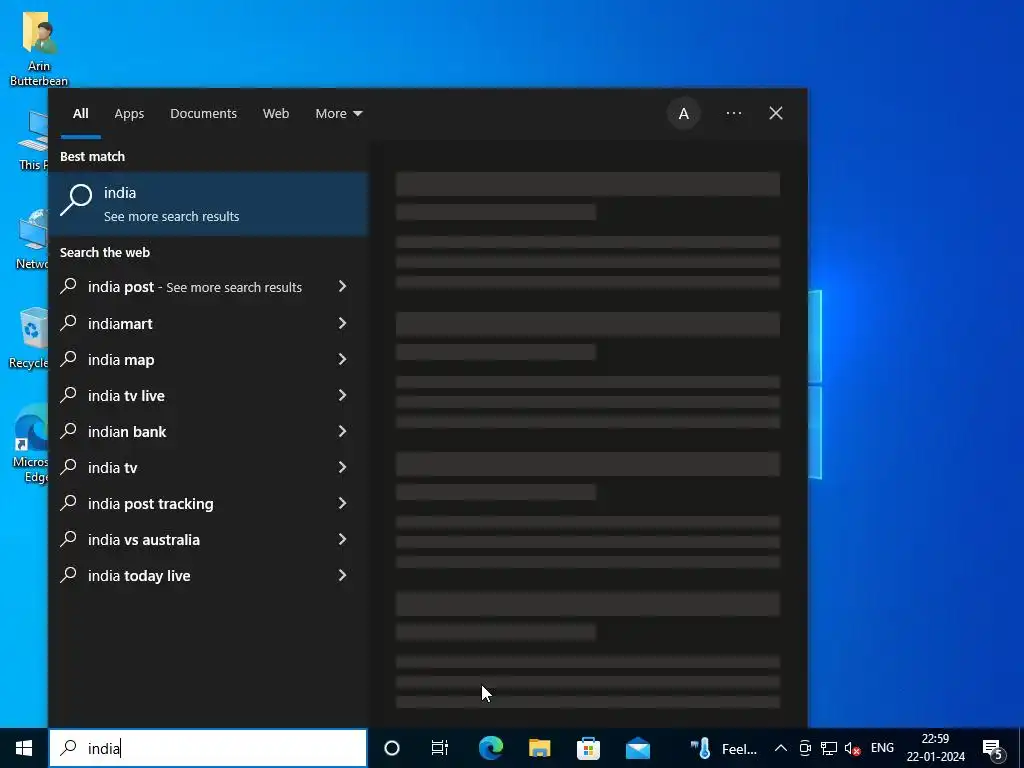Click the muted volume tray icon
The width and height of the screenshot is (1024, 768).
click(852, 748)
